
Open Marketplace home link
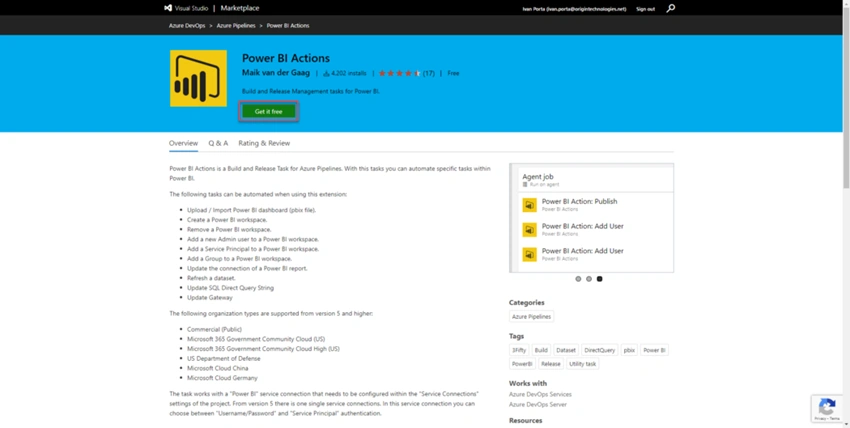point(240,8)
